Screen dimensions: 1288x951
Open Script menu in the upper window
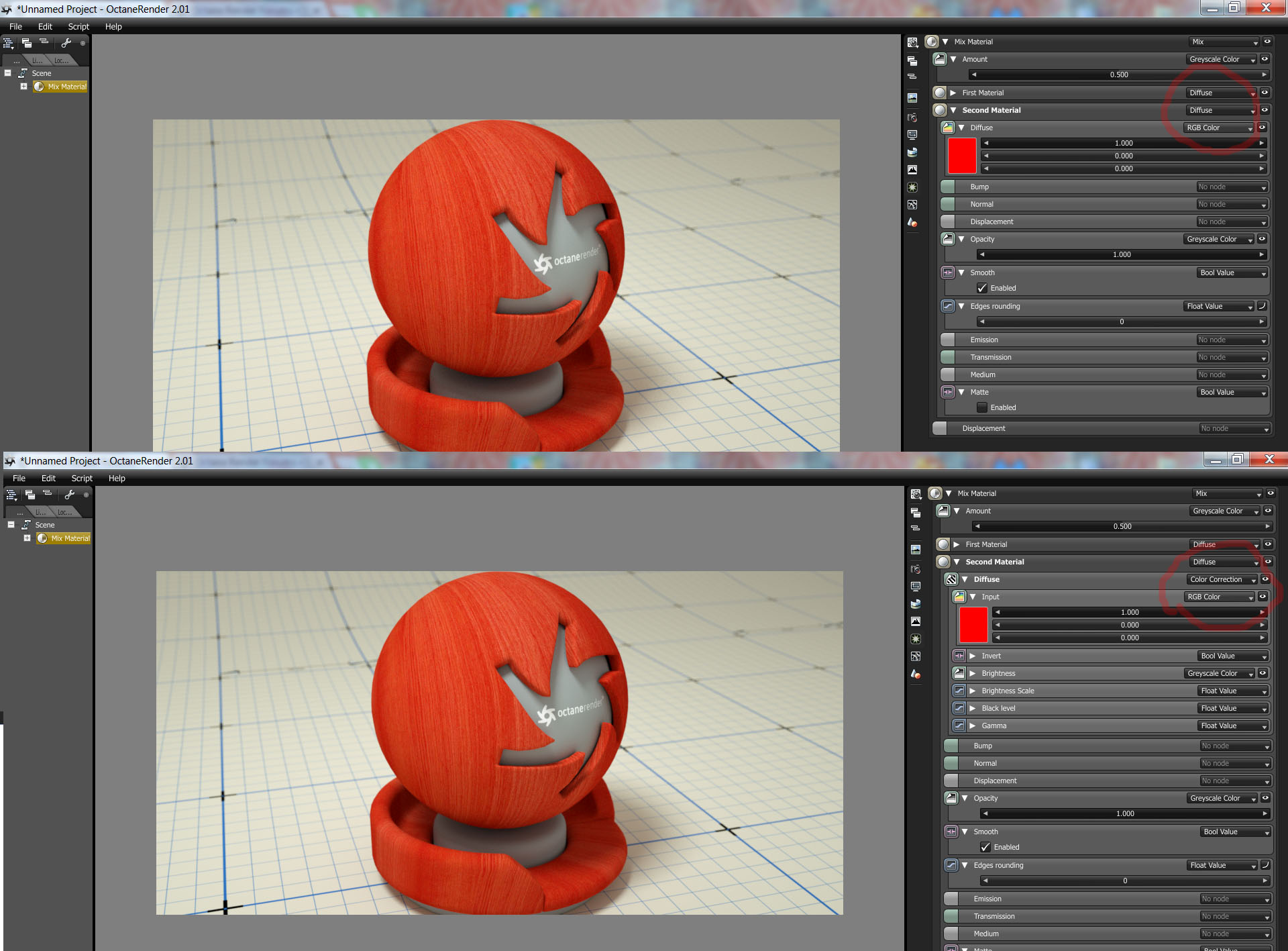(x=78, y=27)
